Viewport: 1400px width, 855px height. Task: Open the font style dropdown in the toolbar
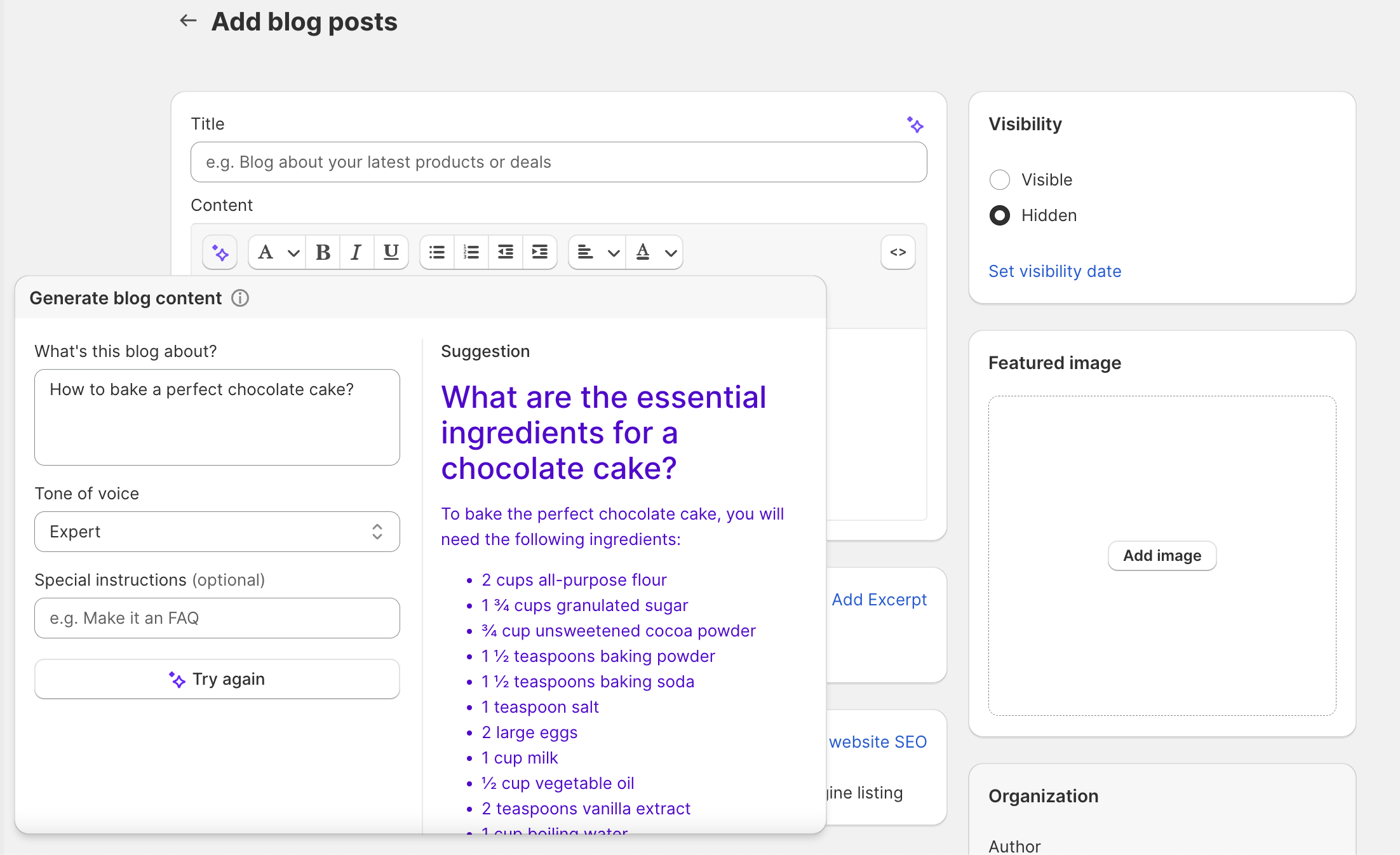click(x=276, y=252)
